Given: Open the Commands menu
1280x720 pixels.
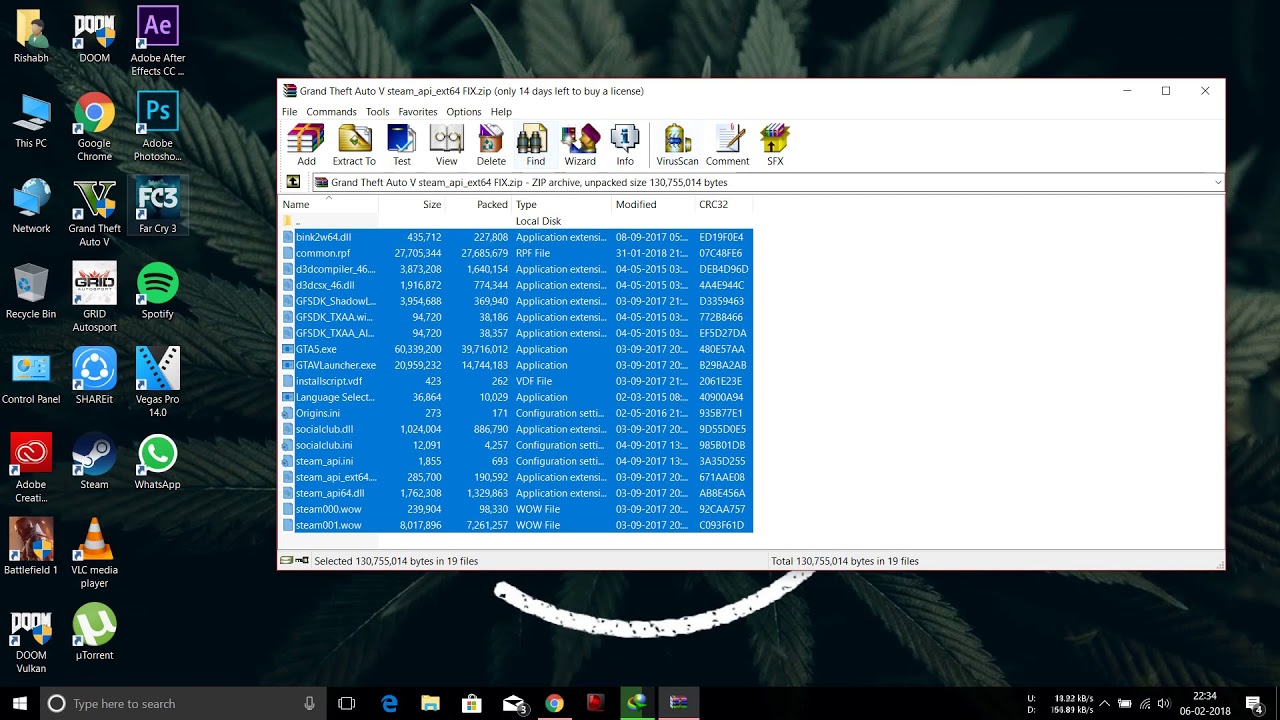Looking at the screenshot, I should point(331,112).
